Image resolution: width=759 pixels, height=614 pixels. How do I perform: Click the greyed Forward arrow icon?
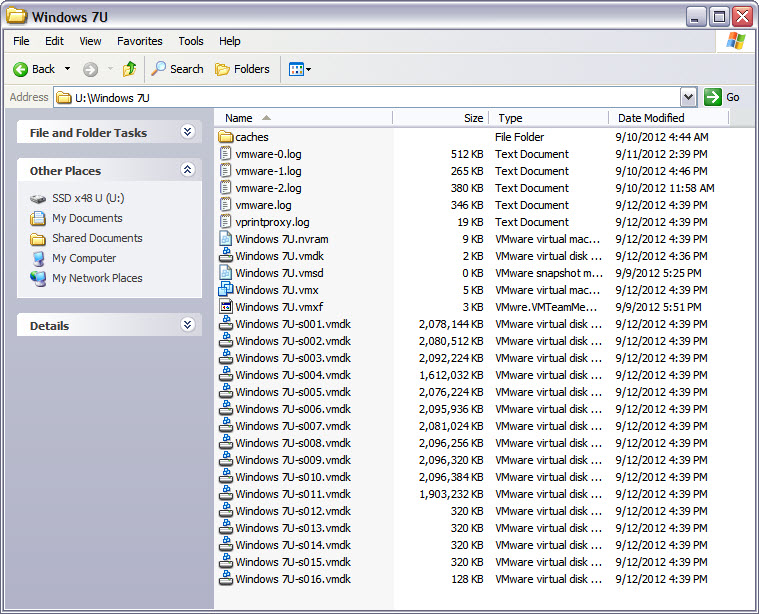pyautogui.click(x=90, y=70)
